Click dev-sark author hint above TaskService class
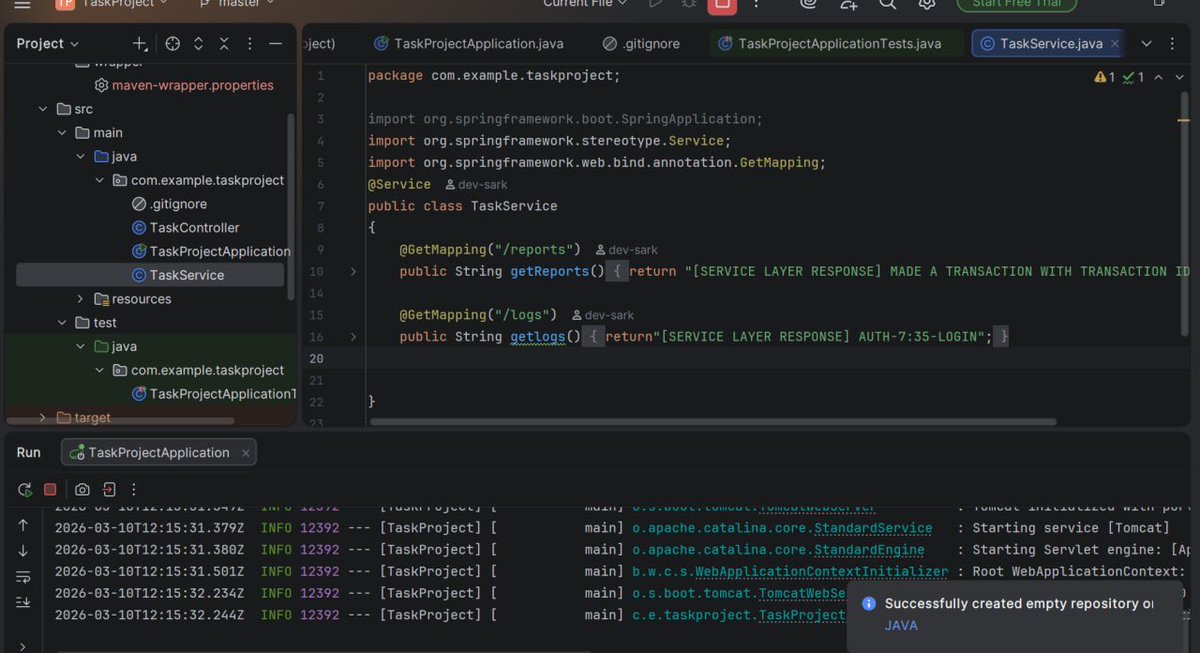This screenshot has width=1200, height=653. 476,185
